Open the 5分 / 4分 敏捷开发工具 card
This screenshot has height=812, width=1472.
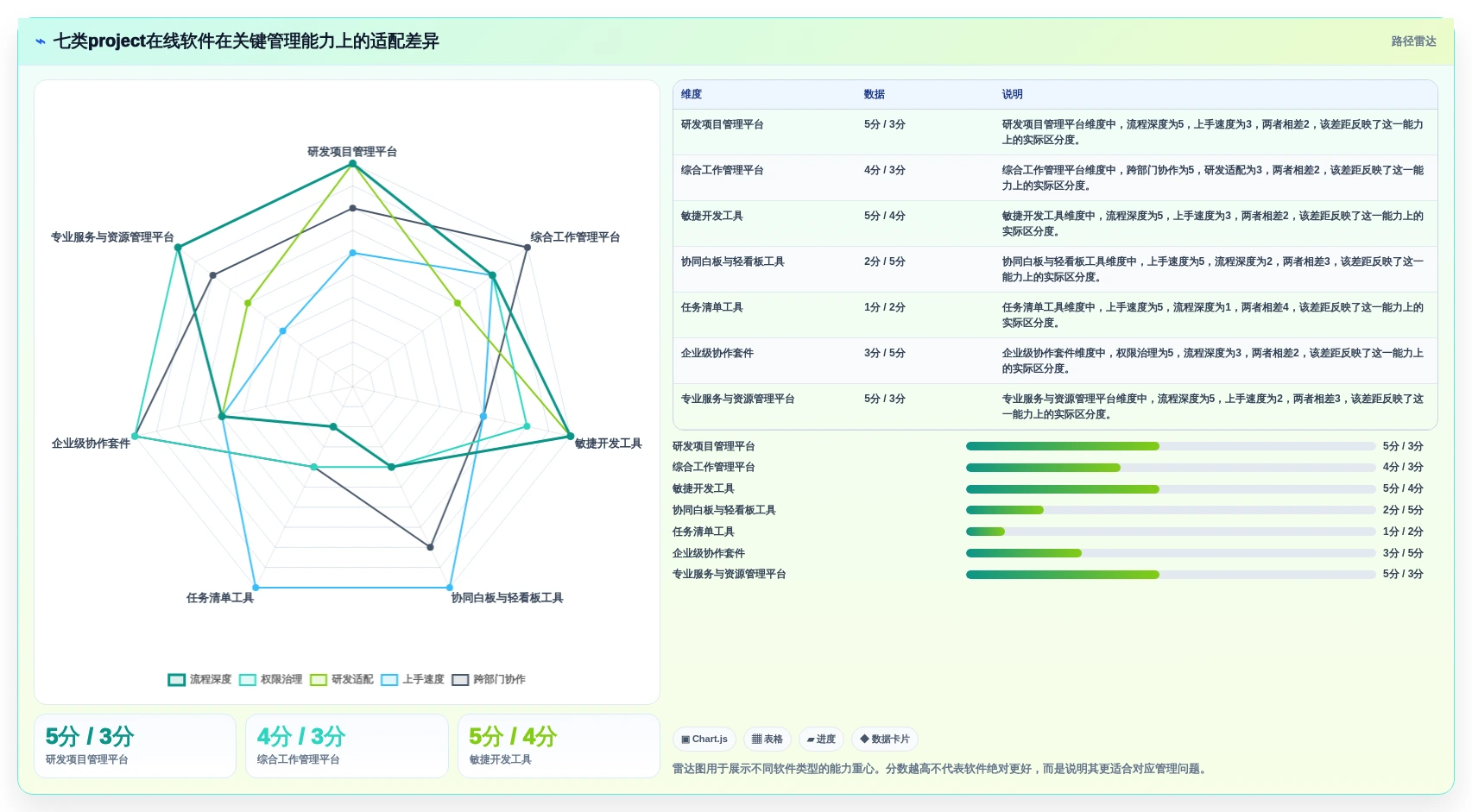pyautogui.click(x=559, y=746)
